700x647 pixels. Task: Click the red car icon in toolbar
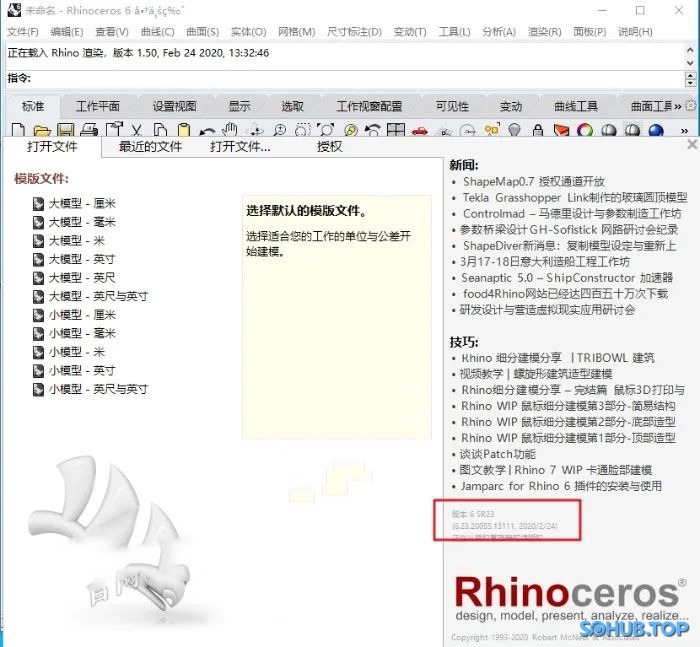tap(421, 130)
